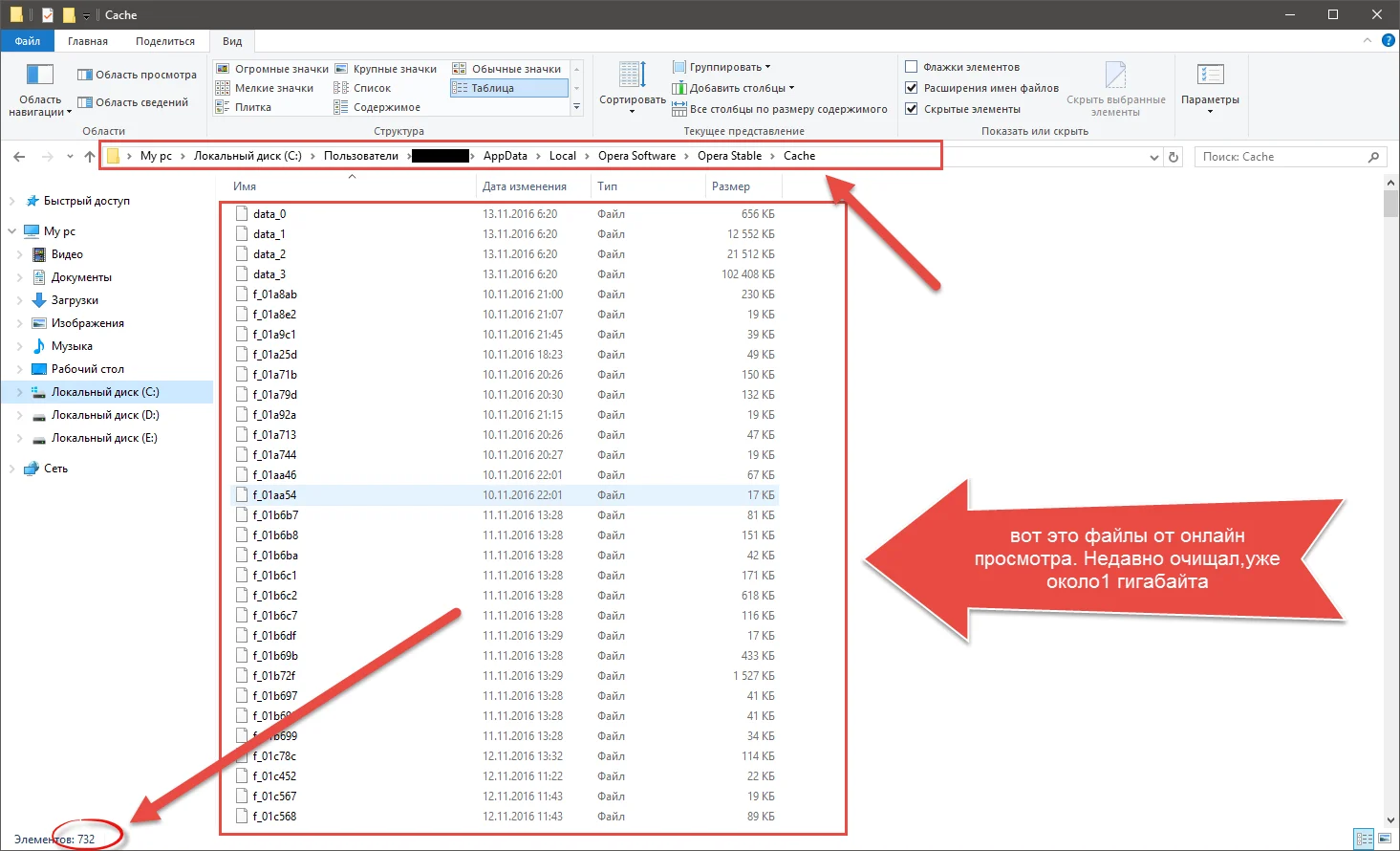The height and width of the screenshot is (851, 1400).
Task: Click the up-arrow parent folder button
Action: [90, 157]
